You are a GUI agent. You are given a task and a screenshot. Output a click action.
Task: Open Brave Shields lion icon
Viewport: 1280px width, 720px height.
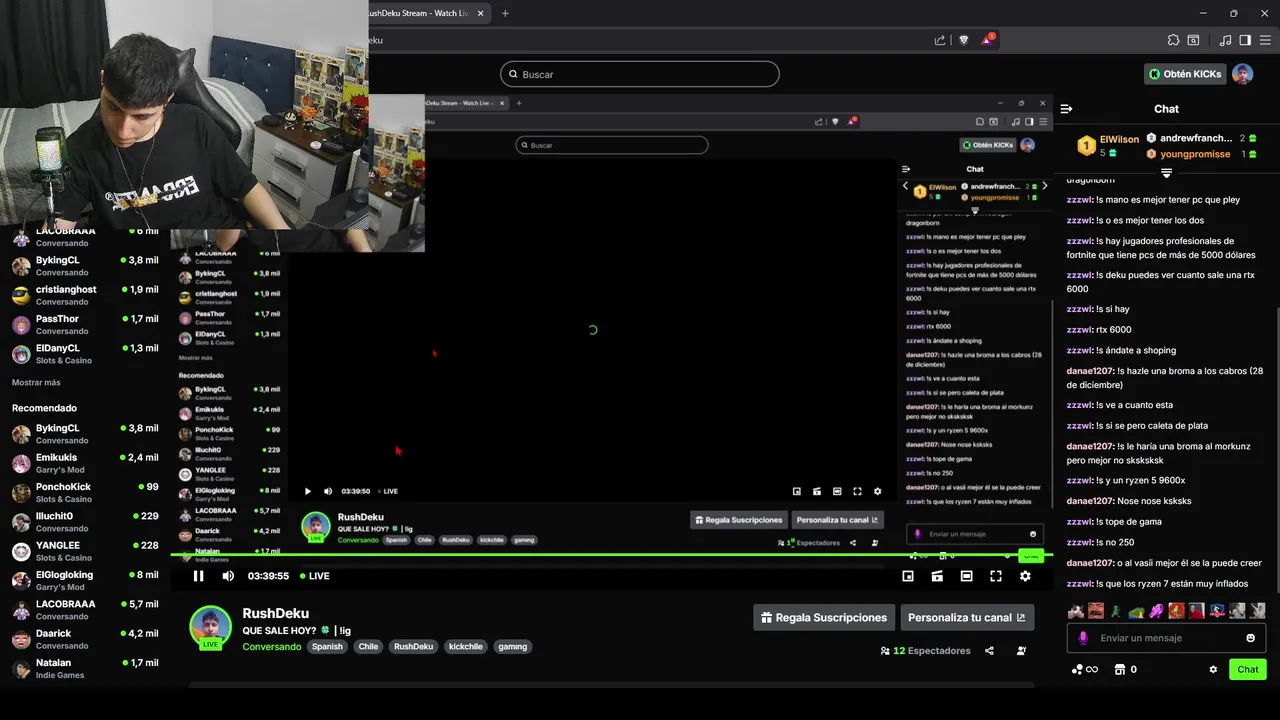[964, 40]
